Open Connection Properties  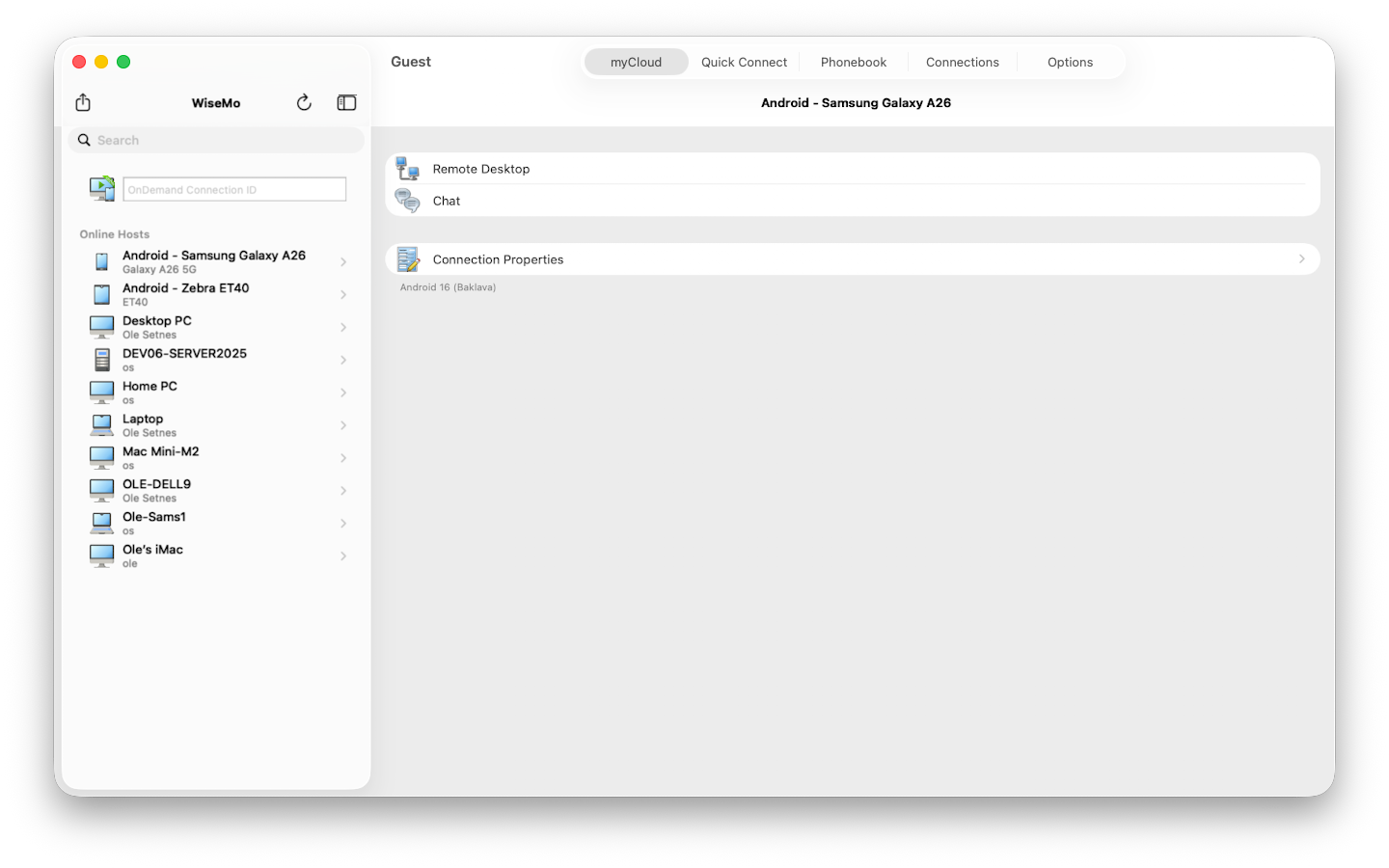[853, 258]
